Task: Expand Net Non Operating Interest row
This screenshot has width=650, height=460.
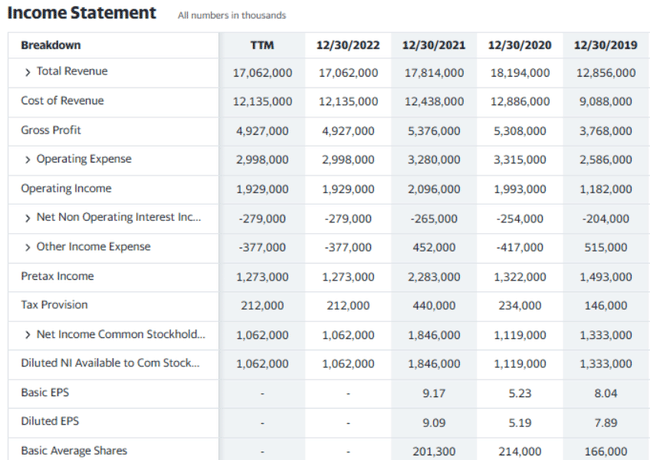Action: (28, 218)
